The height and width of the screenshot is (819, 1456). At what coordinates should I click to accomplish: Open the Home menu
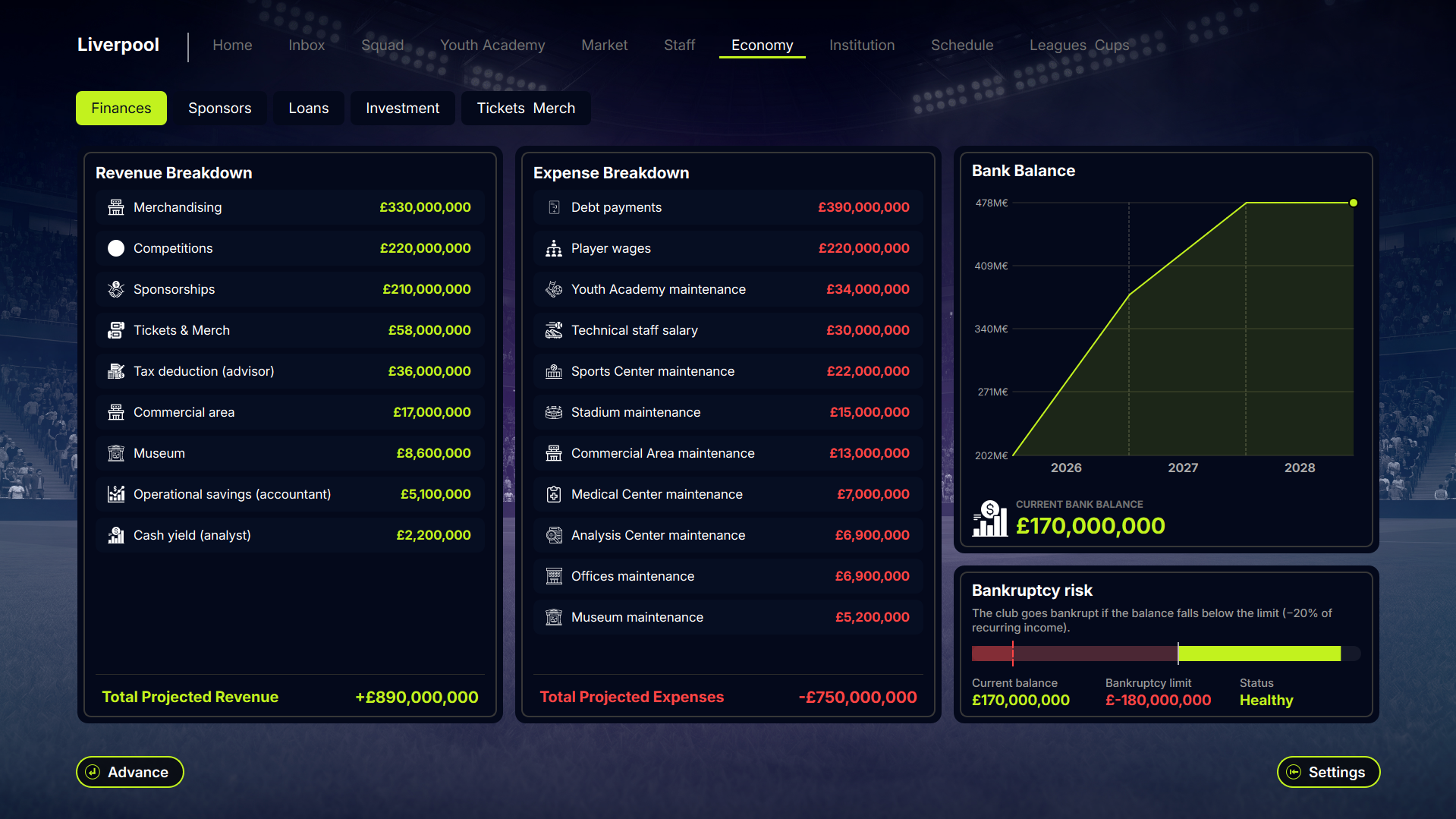[232, 45]
